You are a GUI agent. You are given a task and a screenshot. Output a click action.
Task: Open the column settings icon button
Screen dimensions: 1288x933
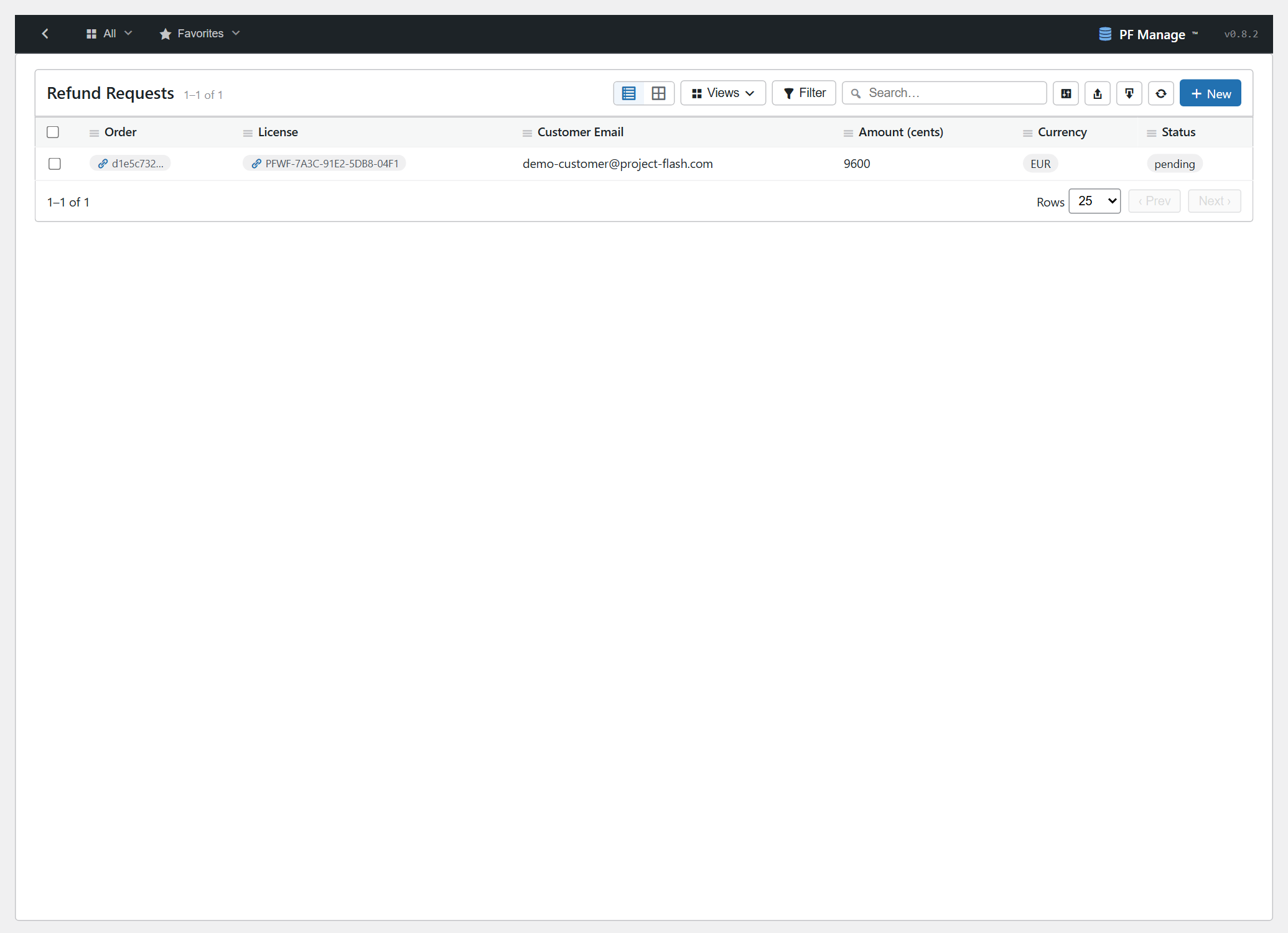click(1066, 93)
